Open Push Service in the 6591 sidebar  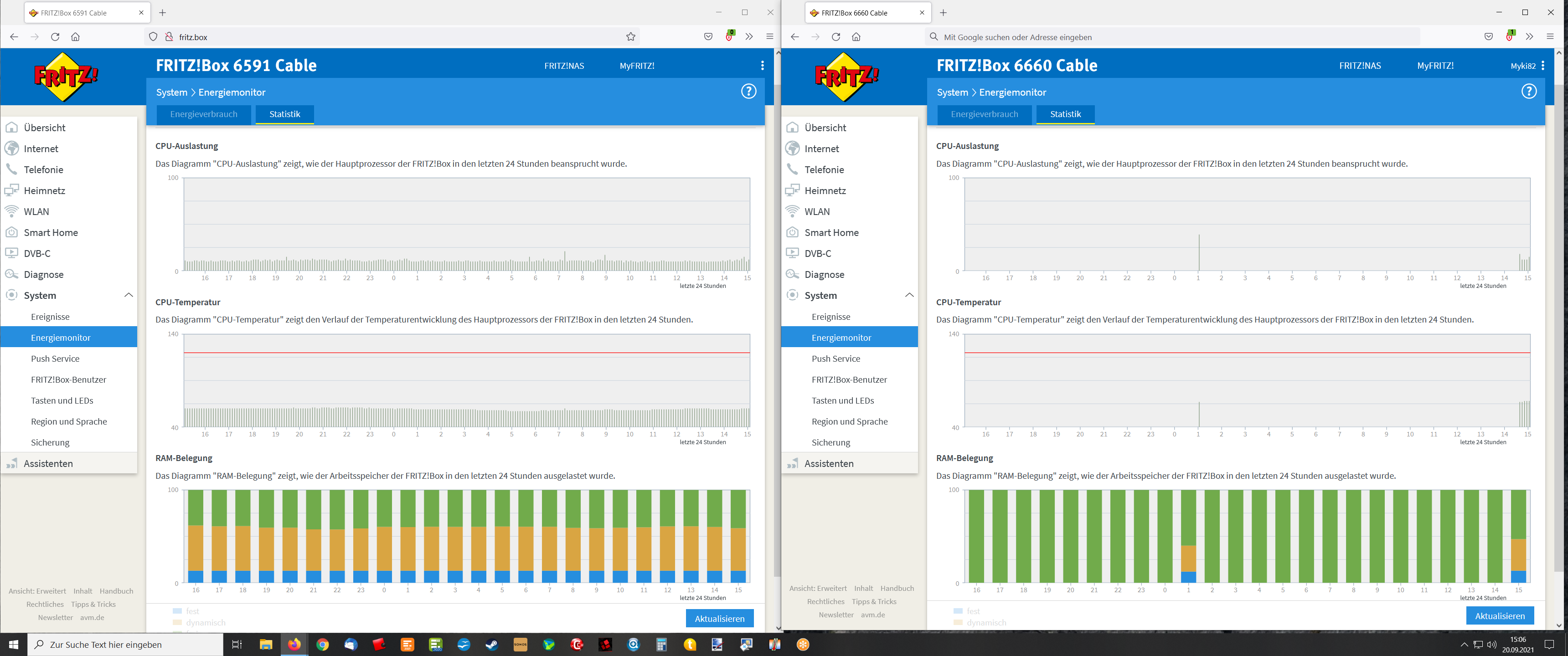[56, 359]
